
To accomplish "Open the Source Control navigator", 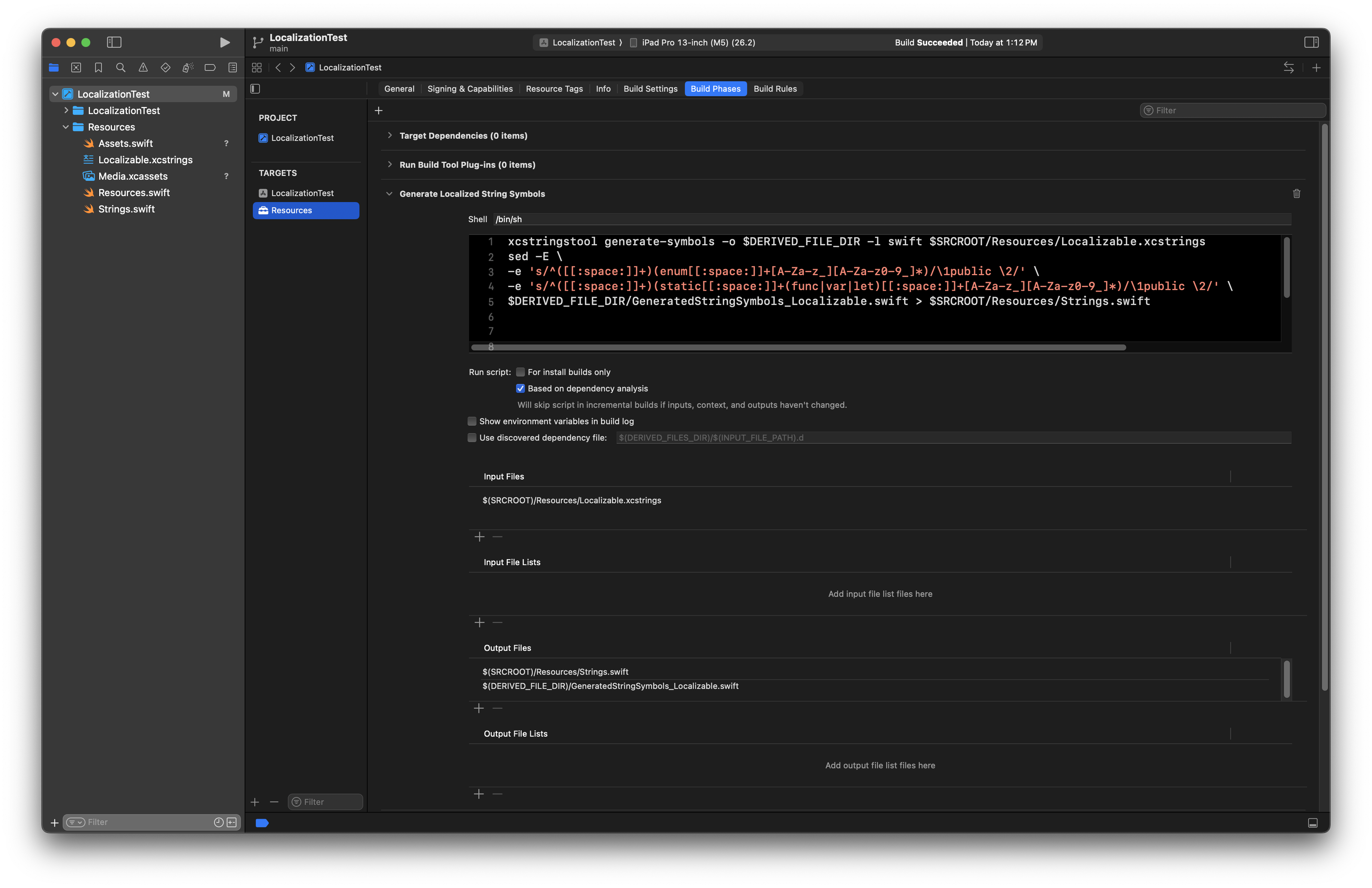I will pos(76,67).
